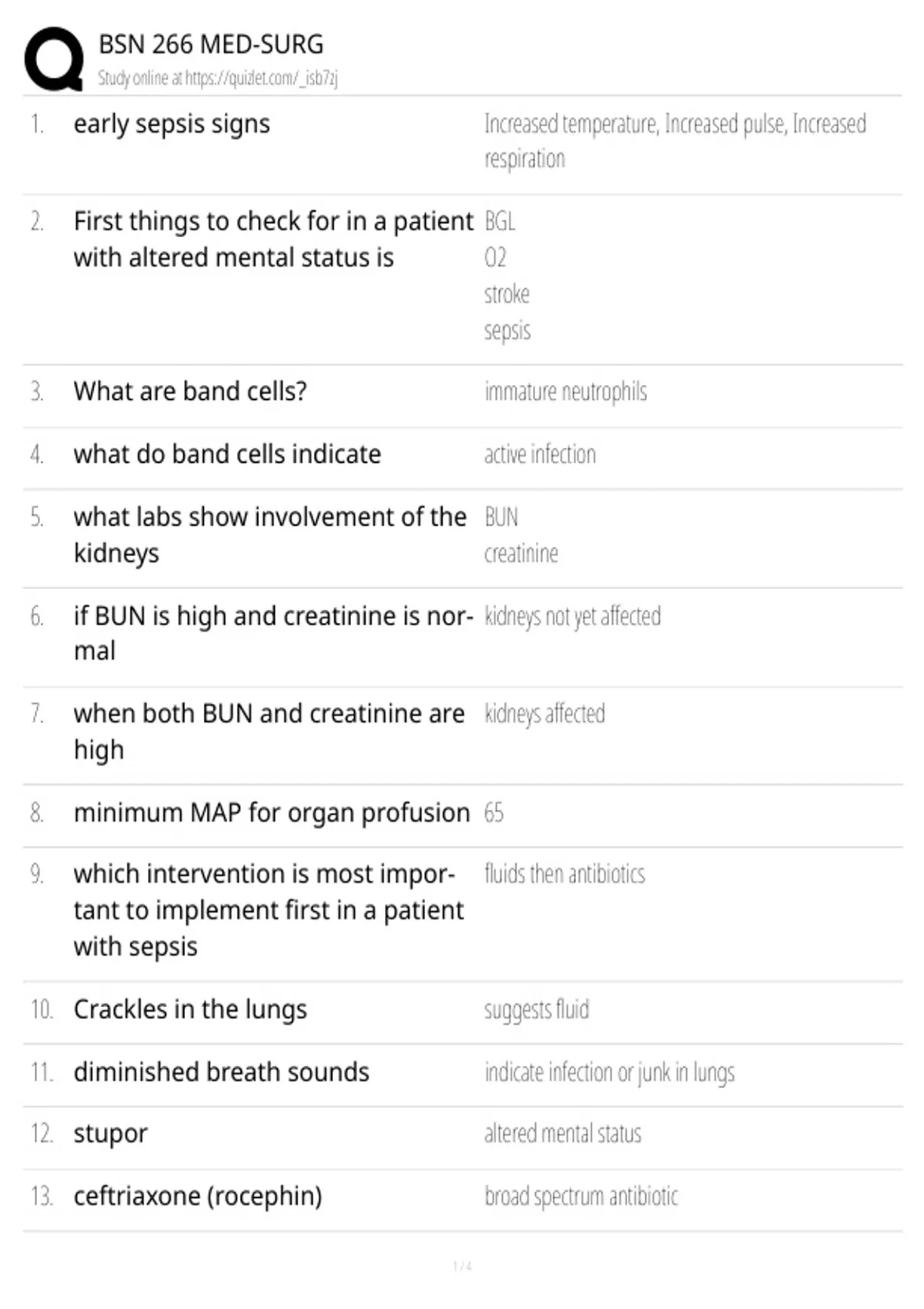
Task: Select the 'minimum MAP for organ profusion' term
Action: pos(272,813)
